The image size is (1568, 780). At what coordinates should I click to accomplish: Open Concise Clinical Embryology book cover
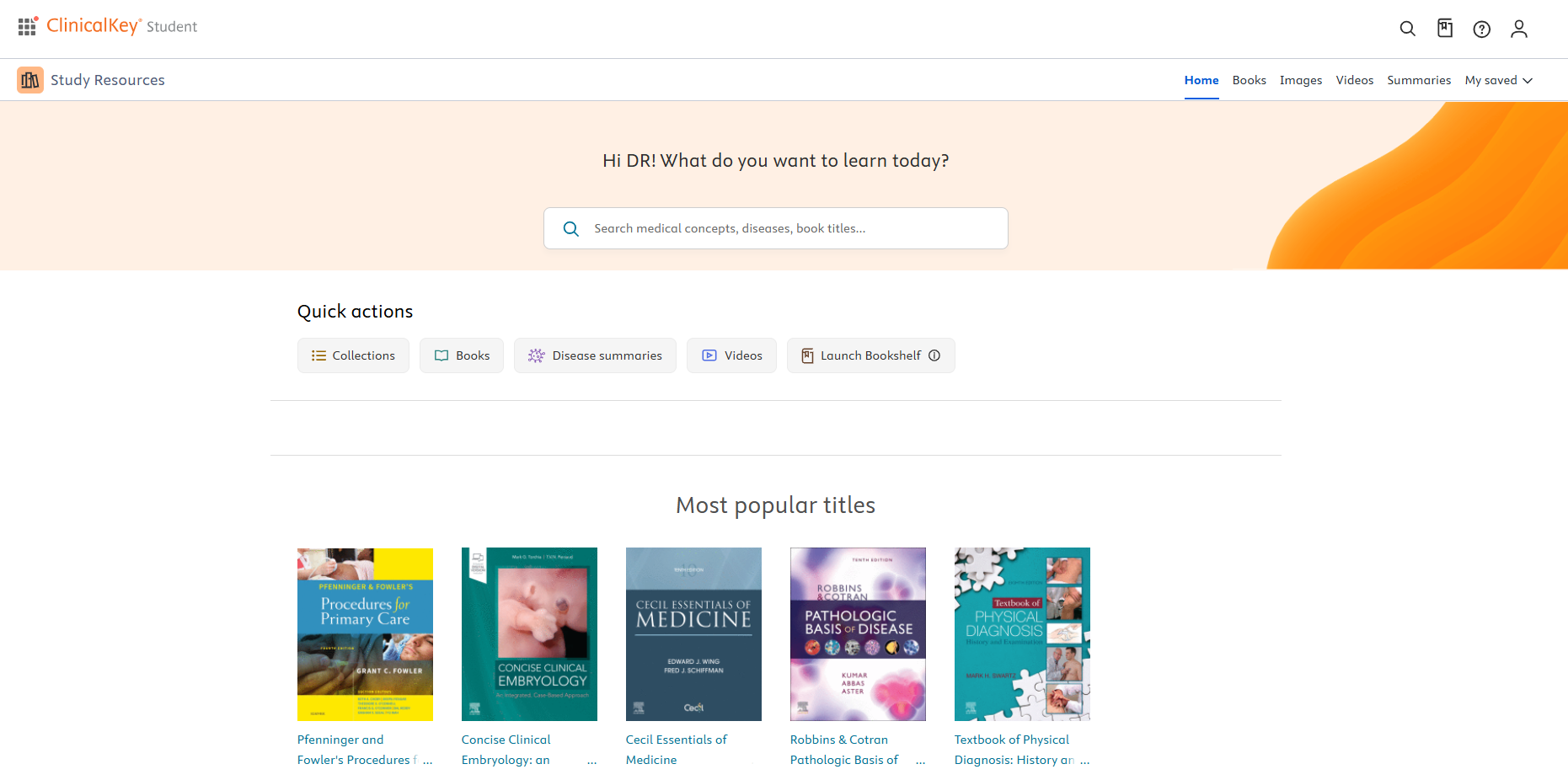tap(529, 634)
